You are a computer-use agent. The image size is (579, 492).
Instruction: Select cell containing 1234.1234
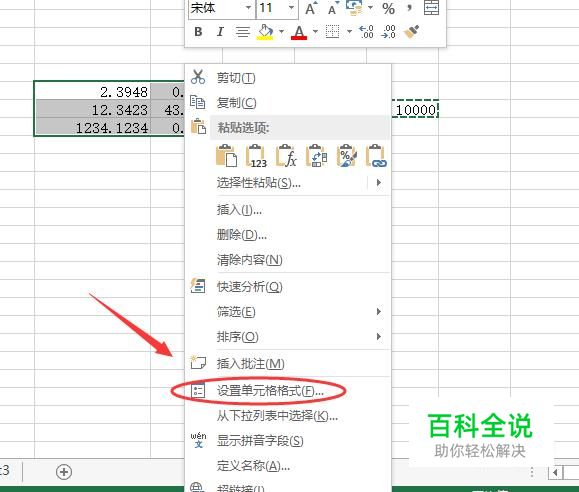coord(92,127)
